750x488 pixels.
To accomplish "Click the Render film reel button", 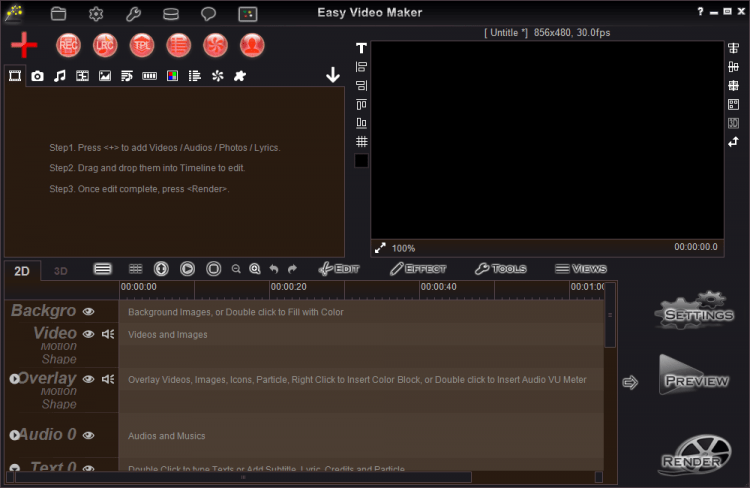I will (695, 455).
